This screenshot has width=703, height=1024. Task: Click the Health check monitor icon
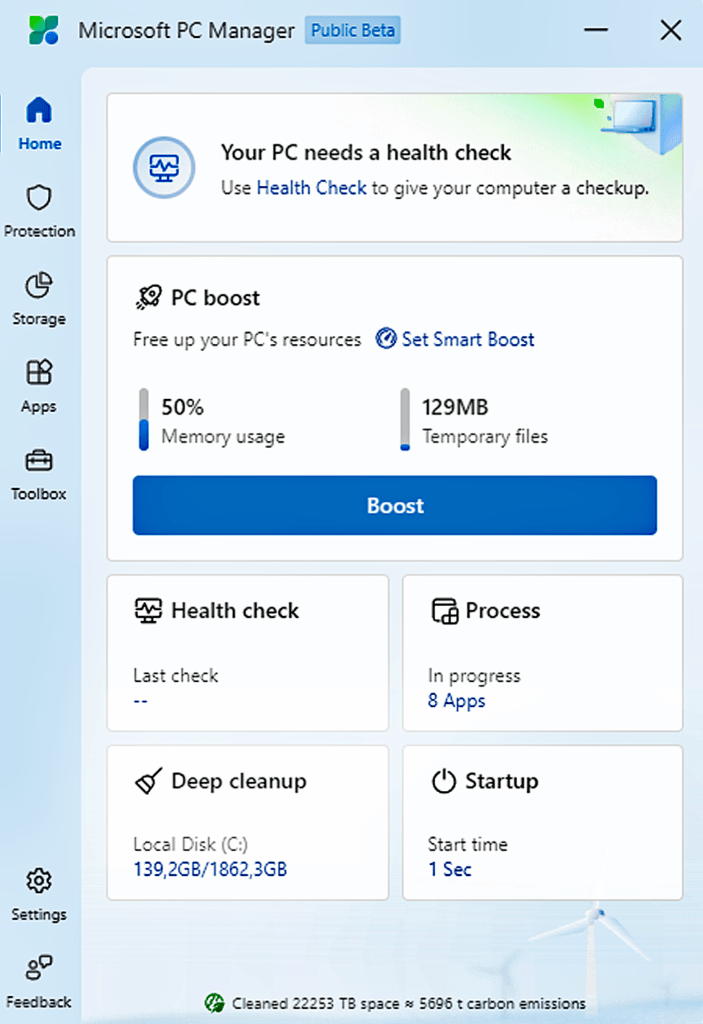pos(148,611)
